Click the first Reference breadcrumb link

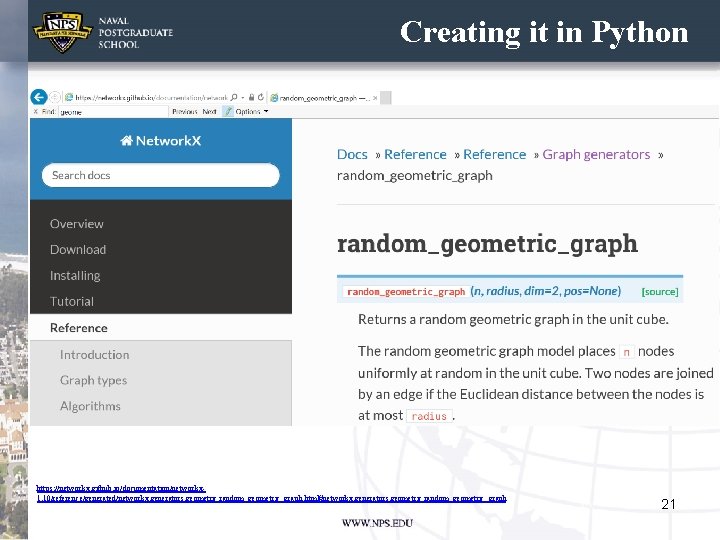pyautogui.click(x=415, y=154)
